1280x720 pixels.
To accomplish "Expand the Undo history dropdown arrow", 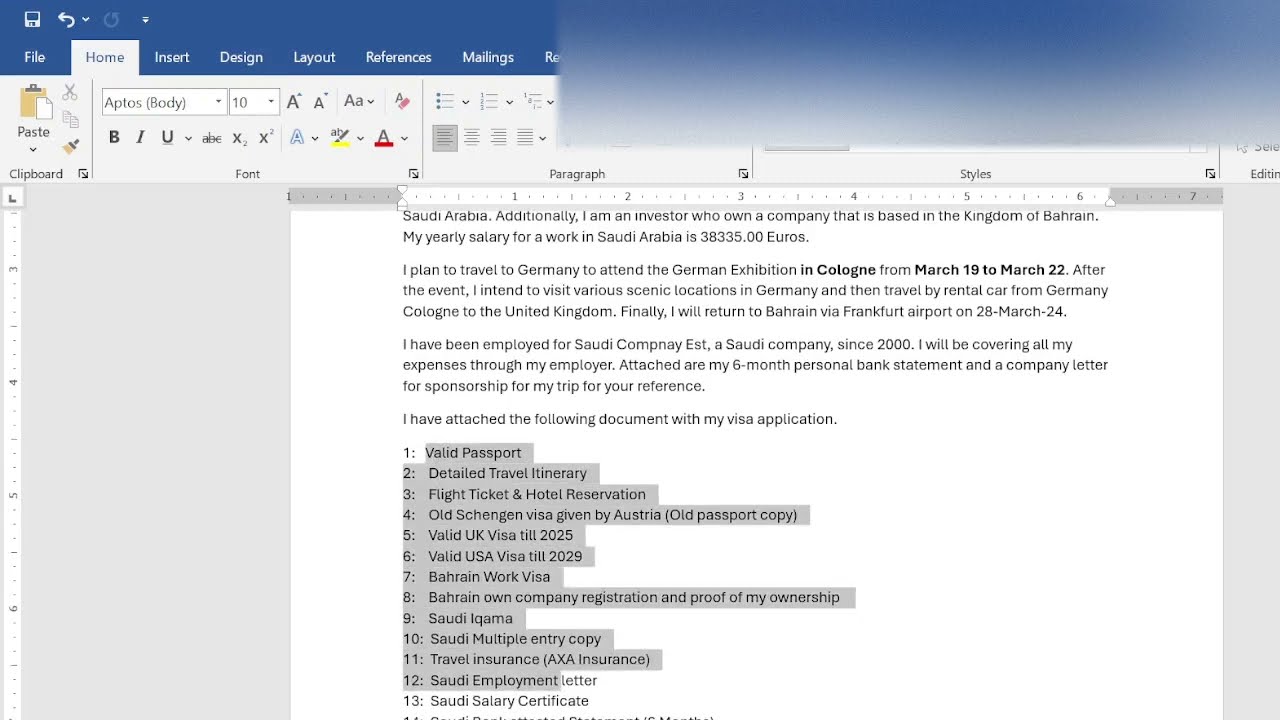I will coord(86,19).
